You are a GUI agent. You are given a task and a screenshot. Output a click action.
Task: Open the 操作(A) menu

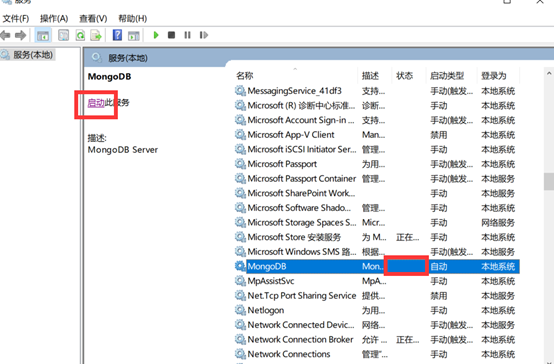54,18
